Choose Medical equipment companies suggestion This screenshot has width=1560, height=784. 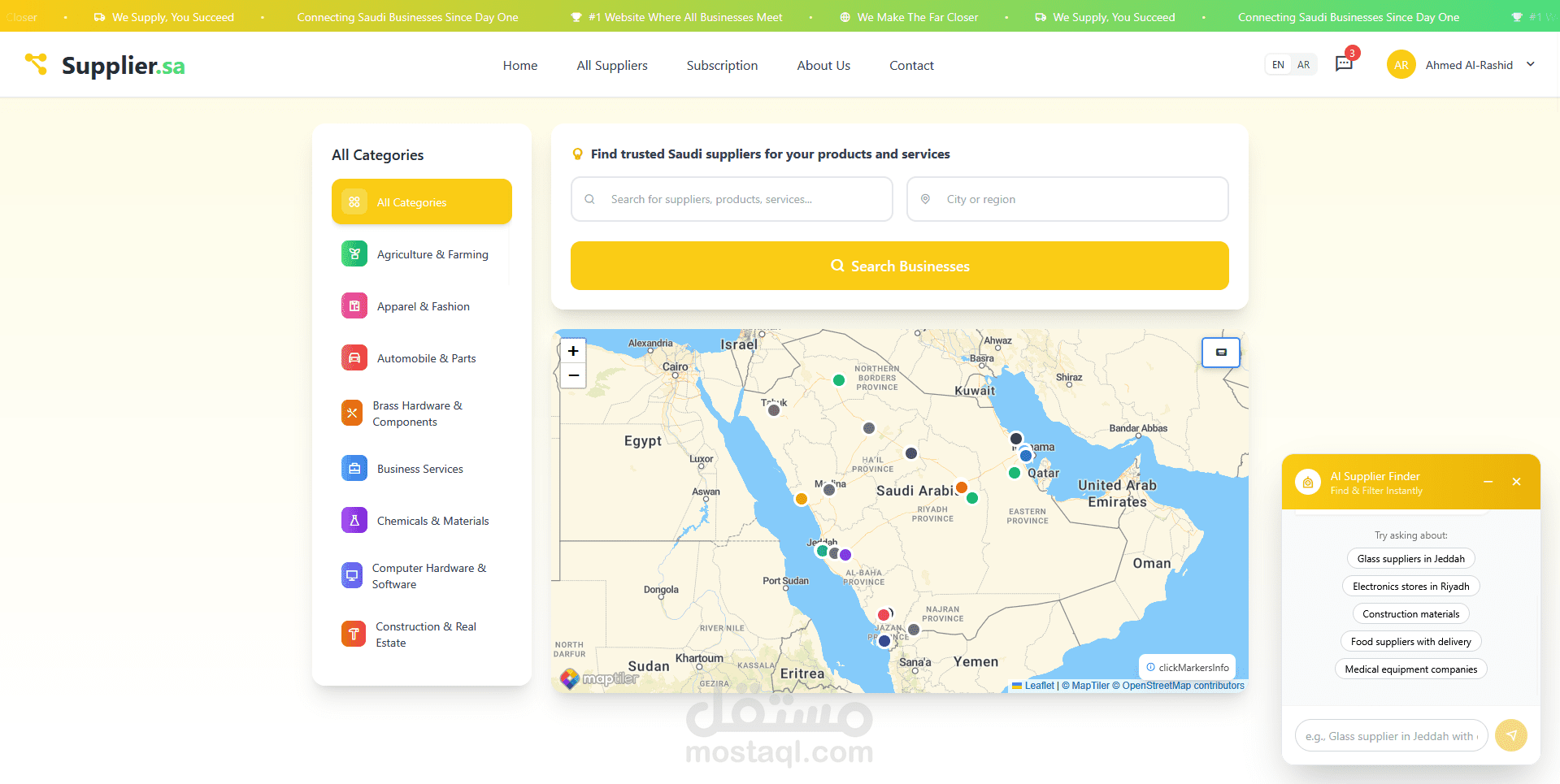(x=1411, y=669)
